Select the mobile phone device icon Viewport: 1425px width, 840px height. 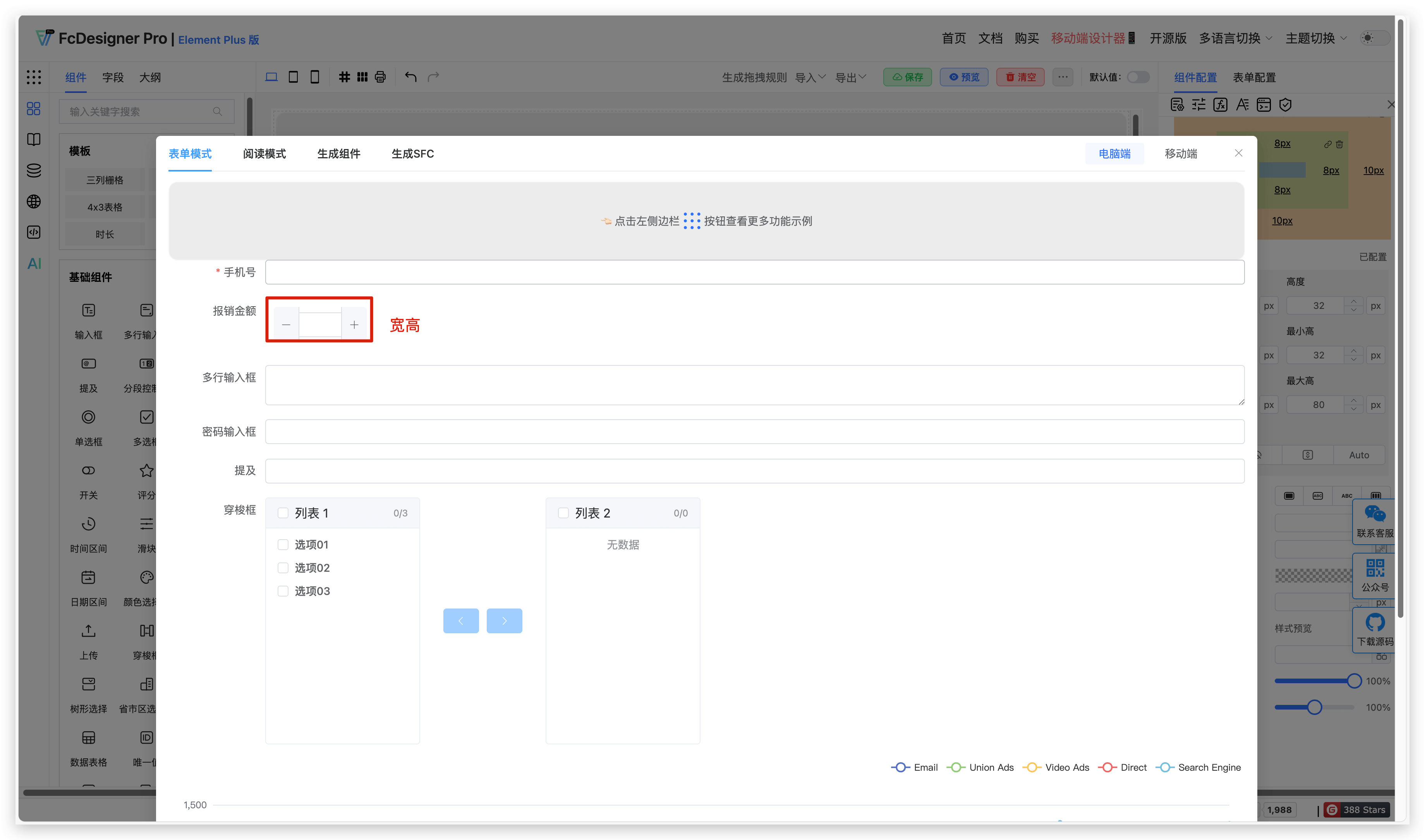click(315, 77)
